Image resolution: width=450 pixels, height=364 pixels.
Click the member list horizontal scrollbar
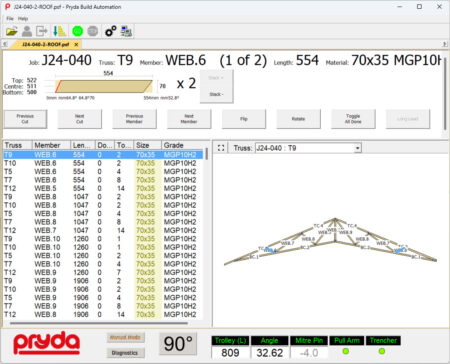click(x=99, y=323)
